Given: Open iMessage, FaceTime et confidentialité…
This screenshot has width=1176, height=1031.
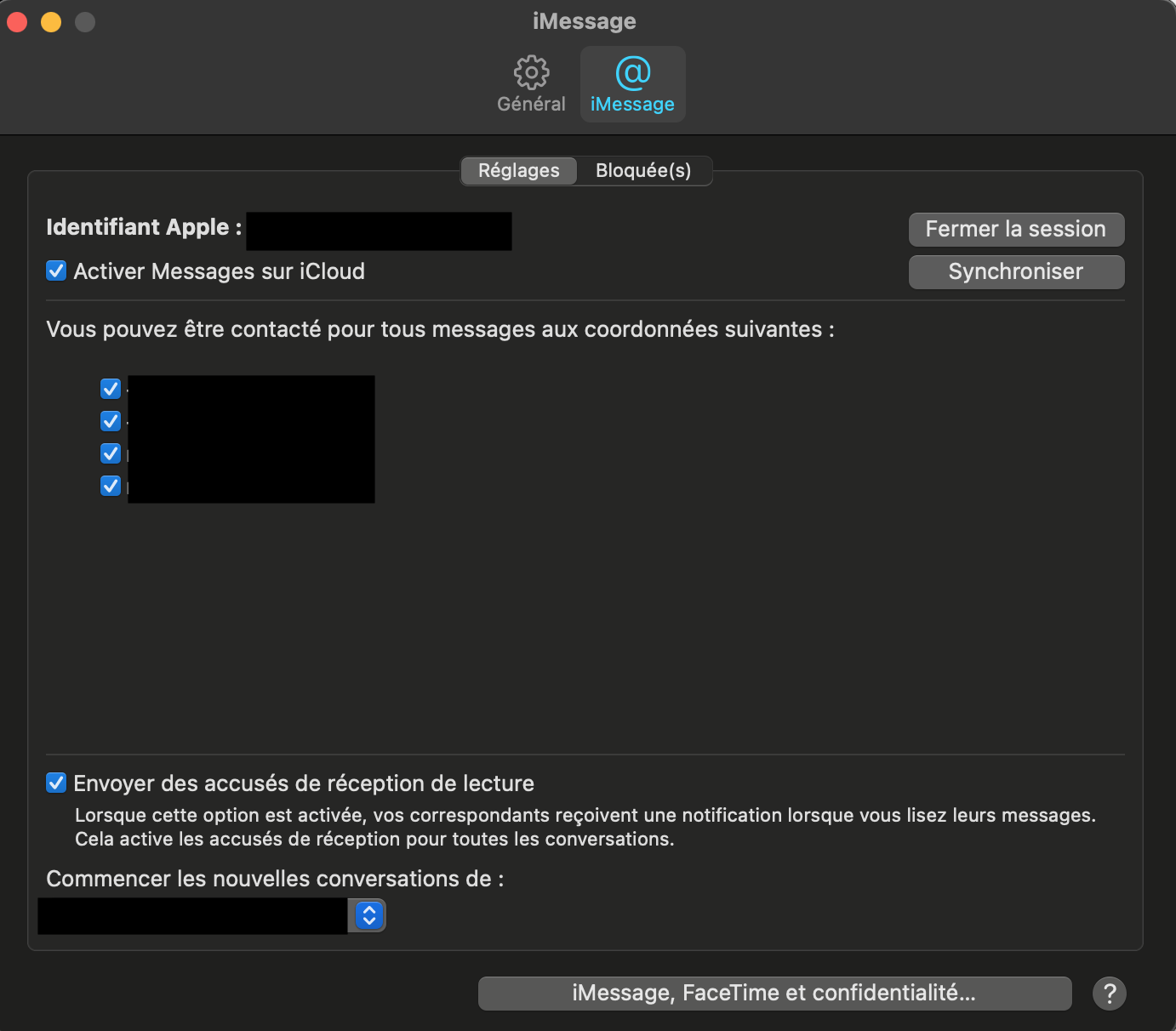Looking at the screenshot, I should click(x=774, y=993).
